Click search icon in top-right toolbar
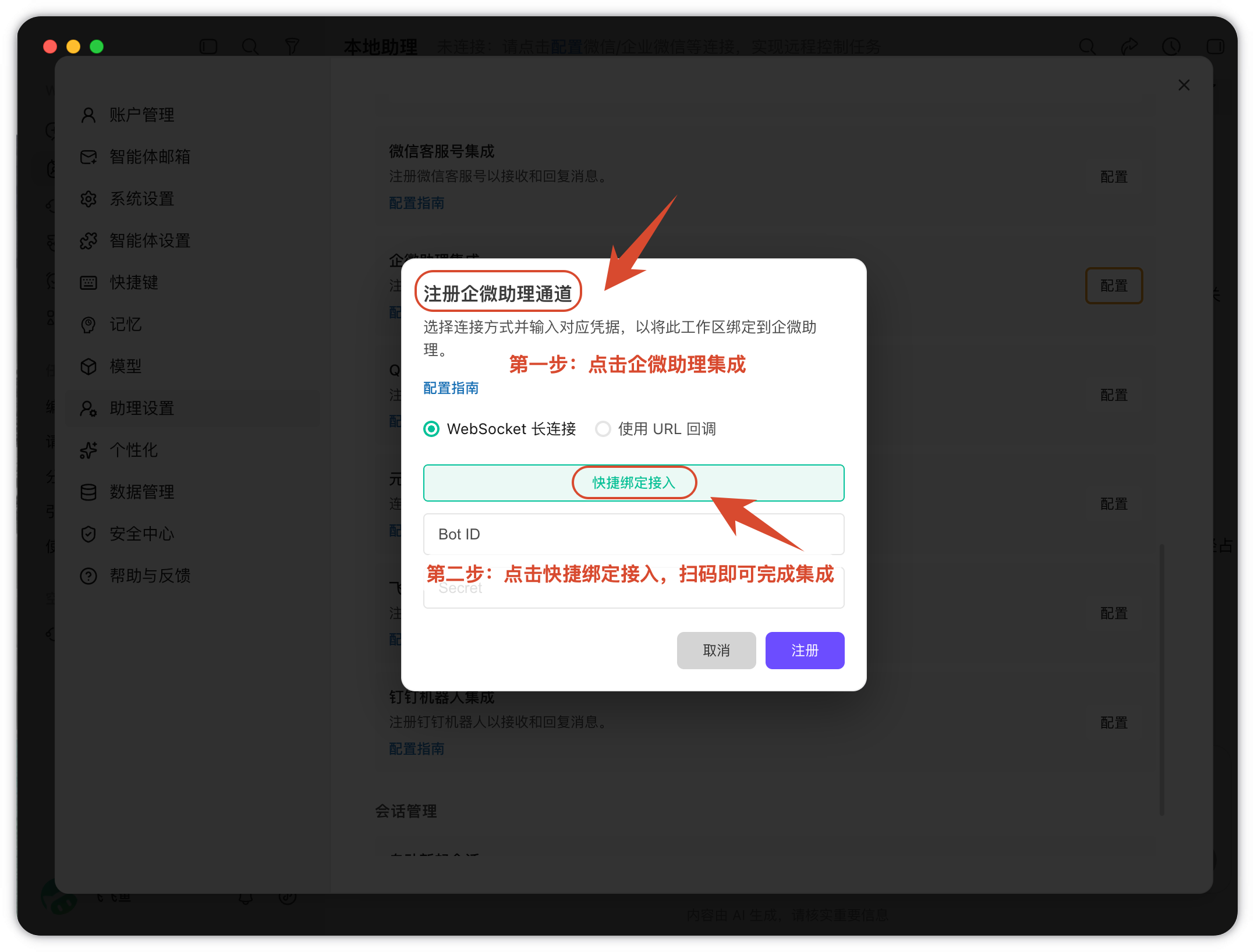Viewport: 1254px width, 952px height. (x=1087, y=47)
